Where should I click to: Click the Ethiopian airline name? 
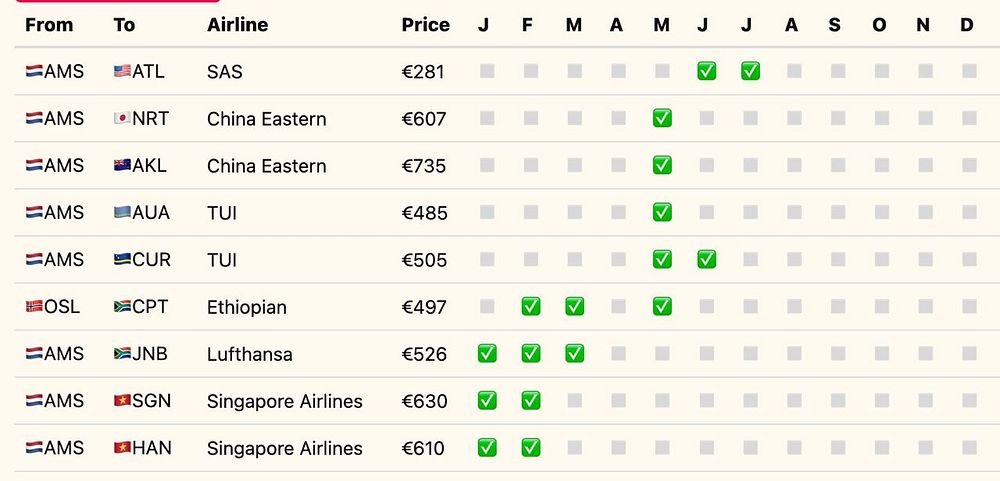[246, 307]
